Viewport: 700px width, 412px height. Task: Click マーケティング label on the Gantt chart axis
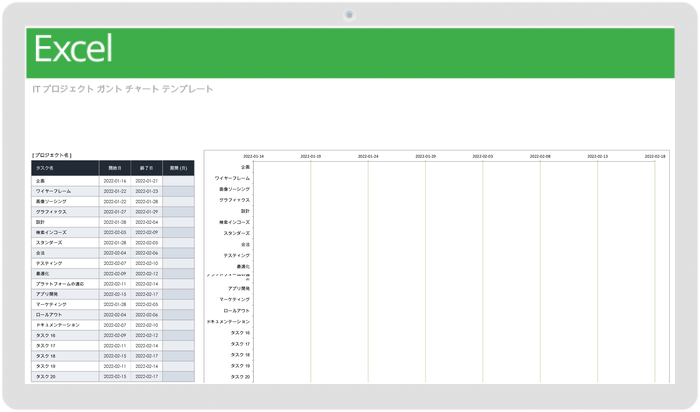pyautogui.click(x=234, y=300)
